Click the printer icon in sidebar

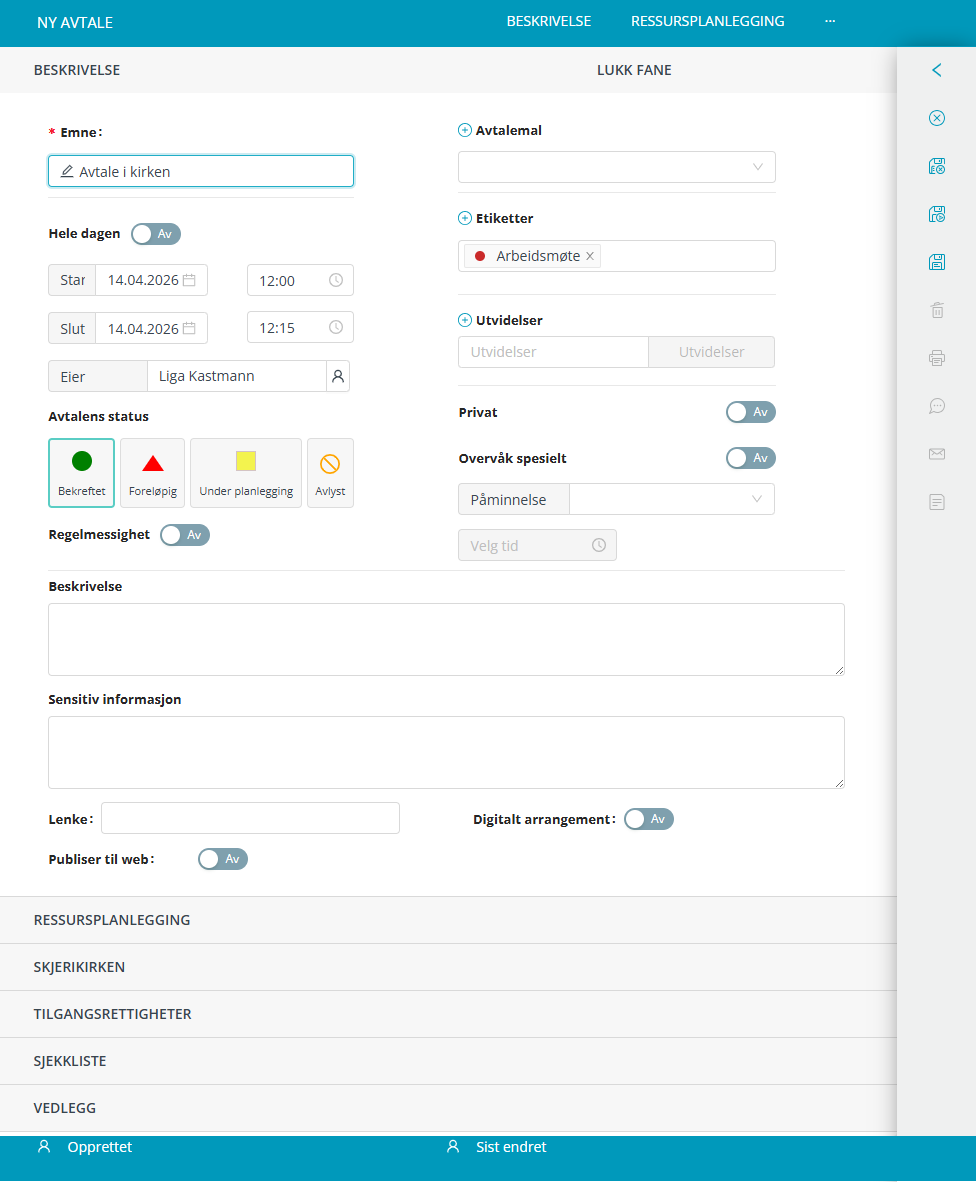pos(937,358)
